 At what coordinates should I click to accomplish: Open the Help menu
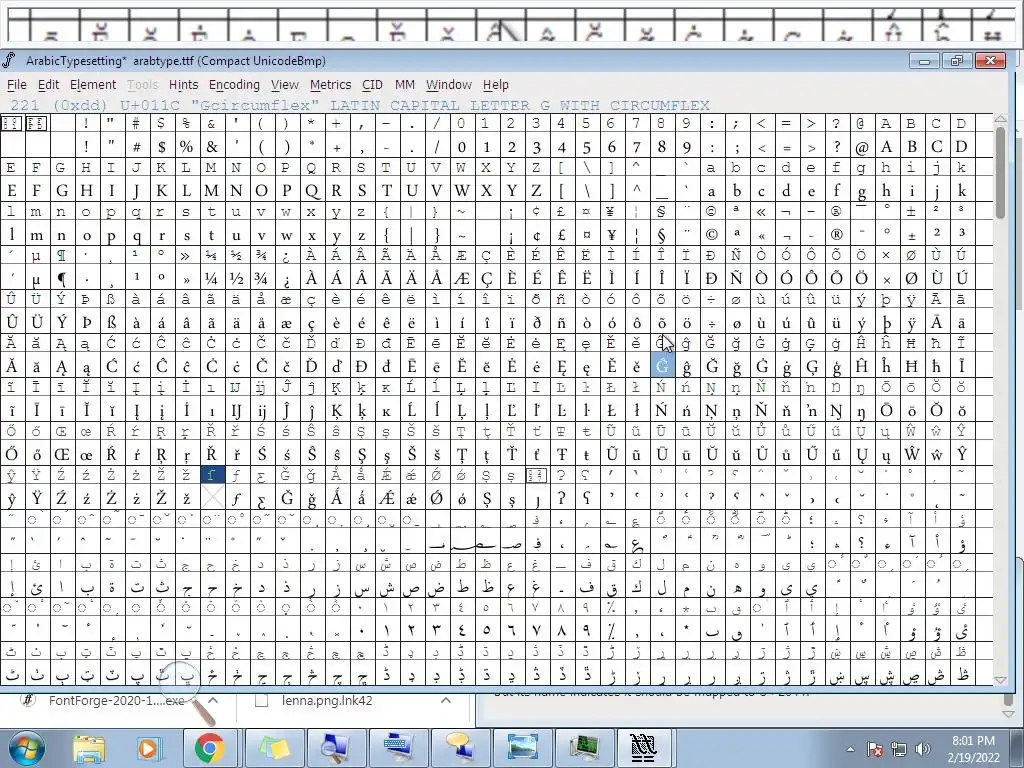click(496, 85)
